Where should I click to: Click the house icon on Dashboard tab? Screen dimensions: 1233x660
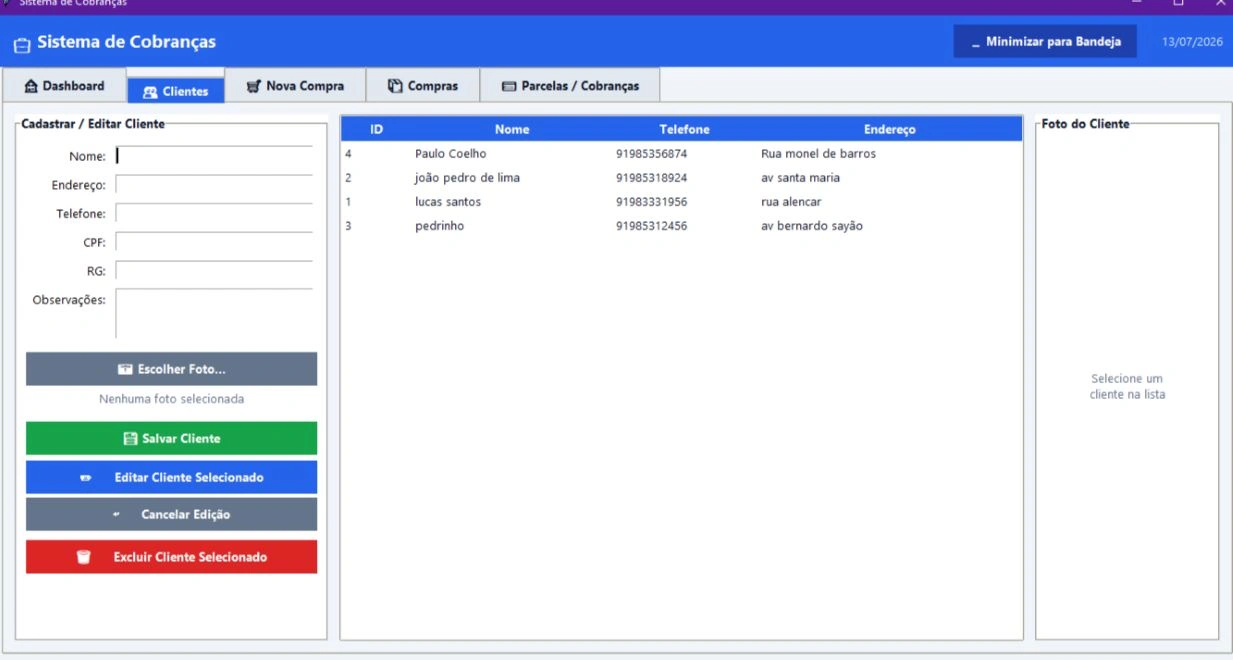[31, 86]
